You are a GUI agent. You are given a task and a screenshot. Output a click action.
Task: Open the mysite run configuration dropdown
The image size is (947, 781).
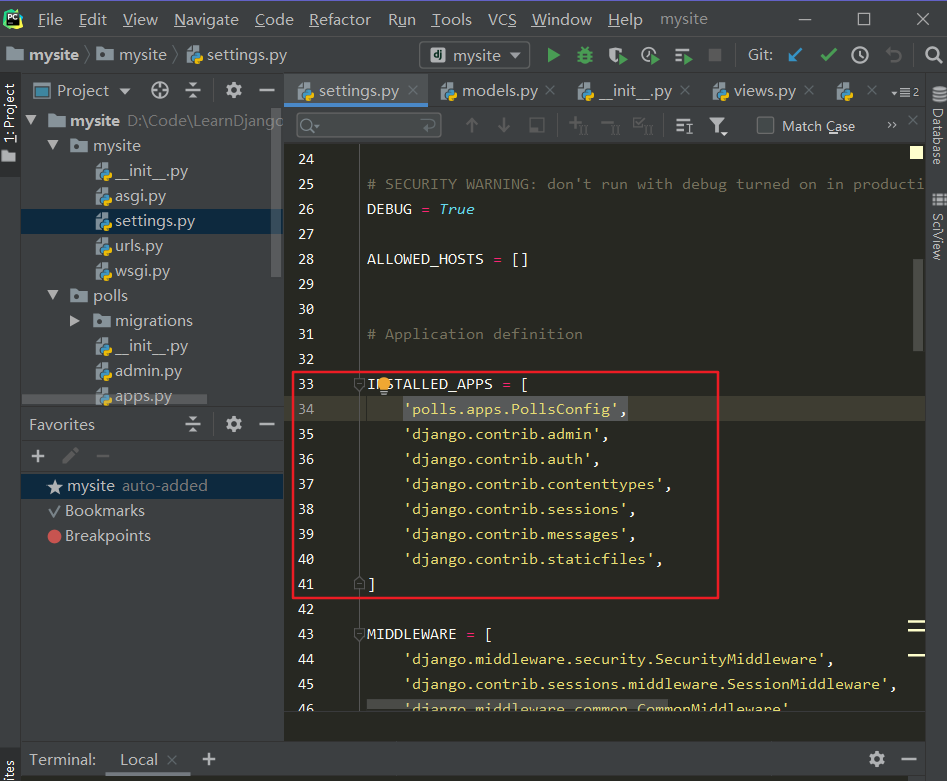coord(475,55)
